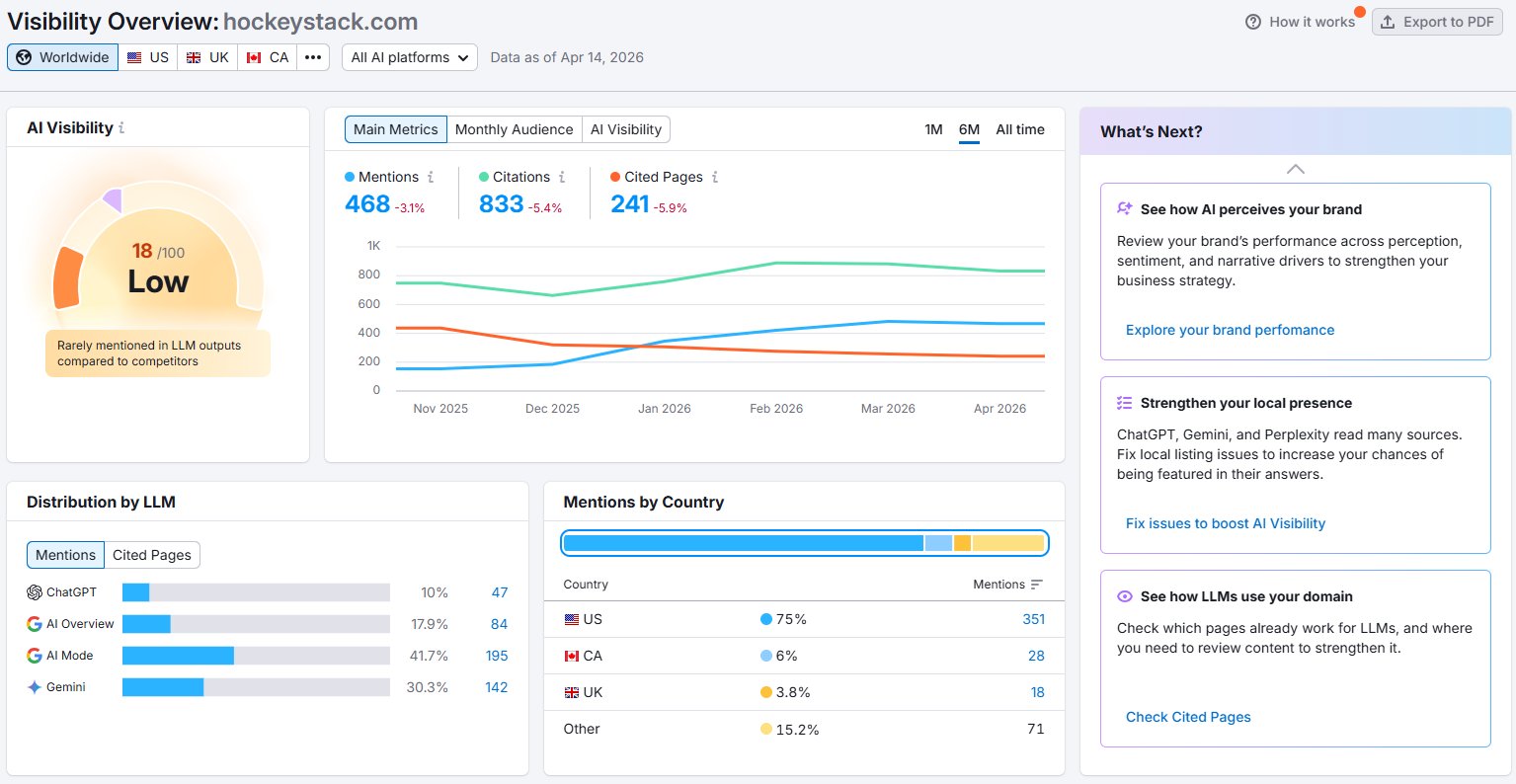Screen dimensions: 1516x784
Task: Open the All AI platforms dropdown
Action: coord(410,57)
